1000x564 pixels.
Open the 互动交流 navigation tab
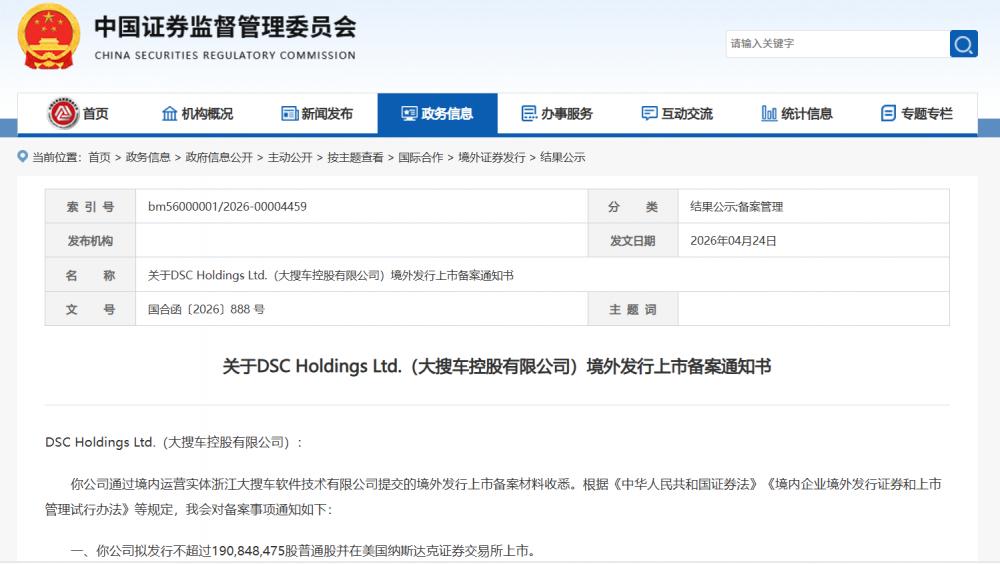pos(677,114)
